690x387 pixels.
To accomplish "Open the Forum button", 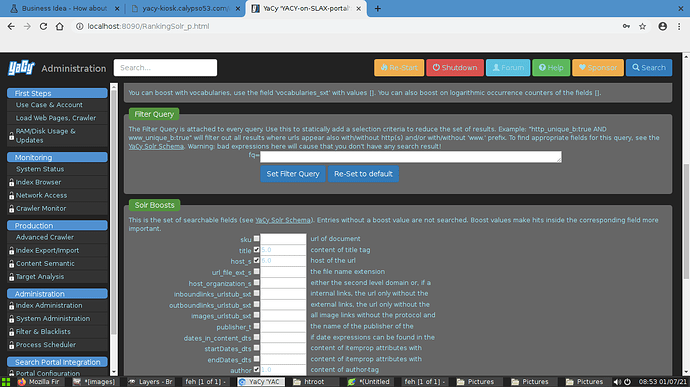I will pyautogui.click(x=508, y=68).
